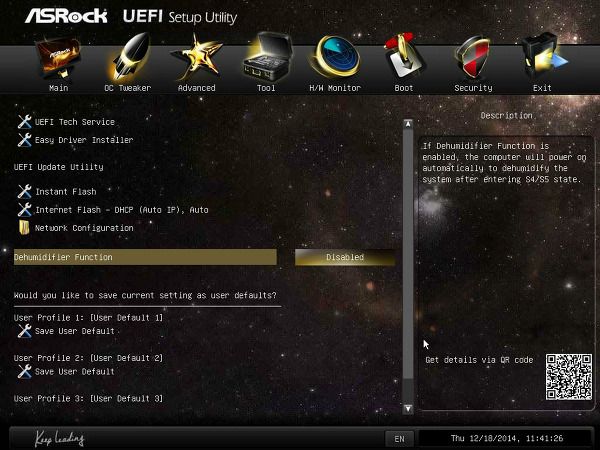Switch to Boot tab label
Image resolution: width=600 pixels, height=450 pixels.
(404, 88)
